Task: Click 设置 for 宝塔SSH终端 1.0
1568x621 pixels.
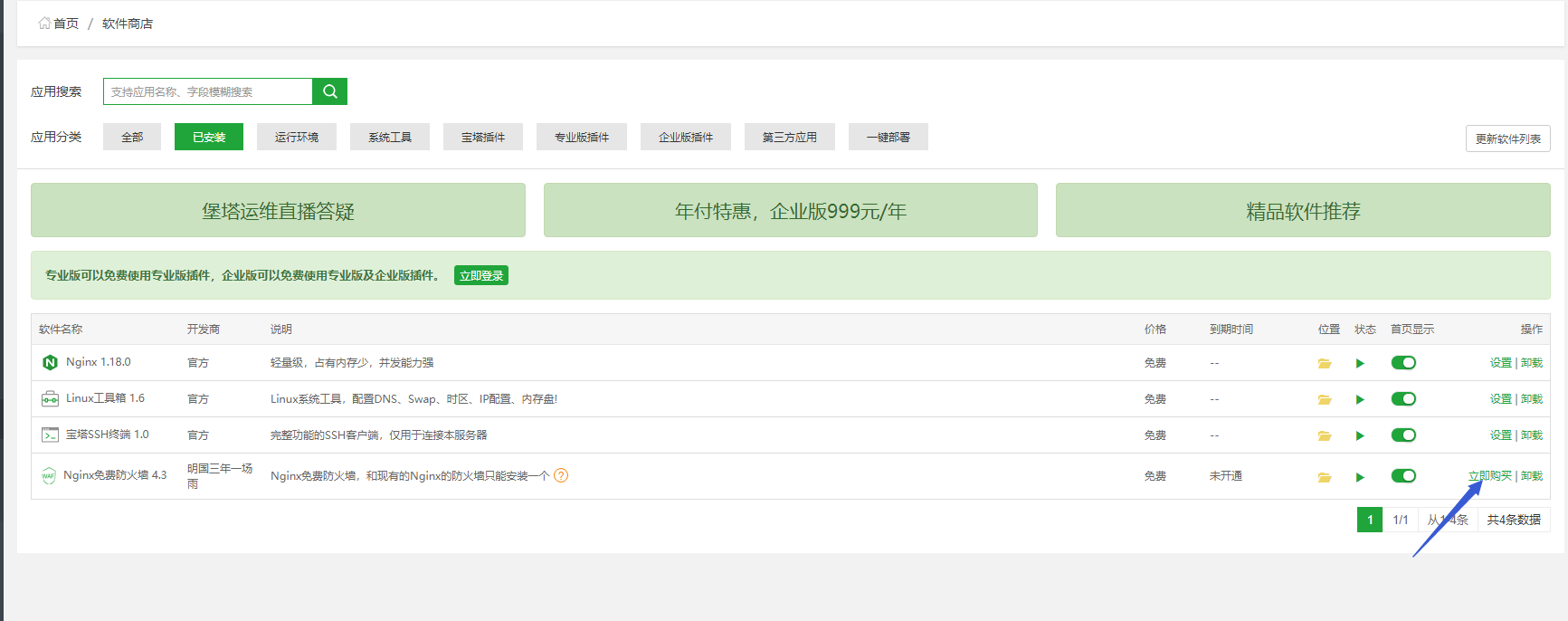Action: point(1501,435)
